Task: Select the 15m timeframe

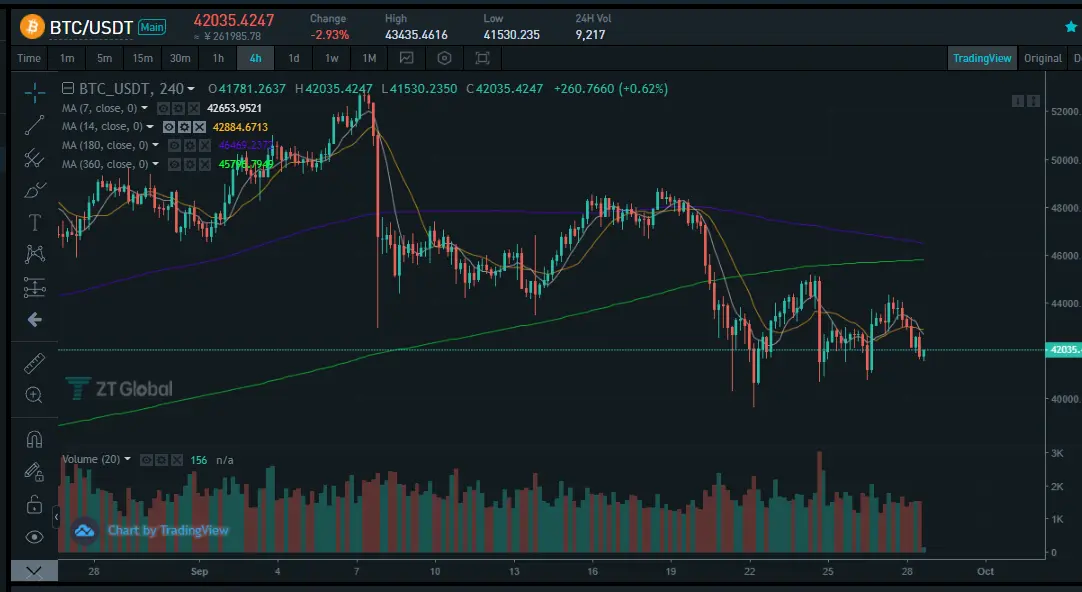Action: click(x=143, y=58)
